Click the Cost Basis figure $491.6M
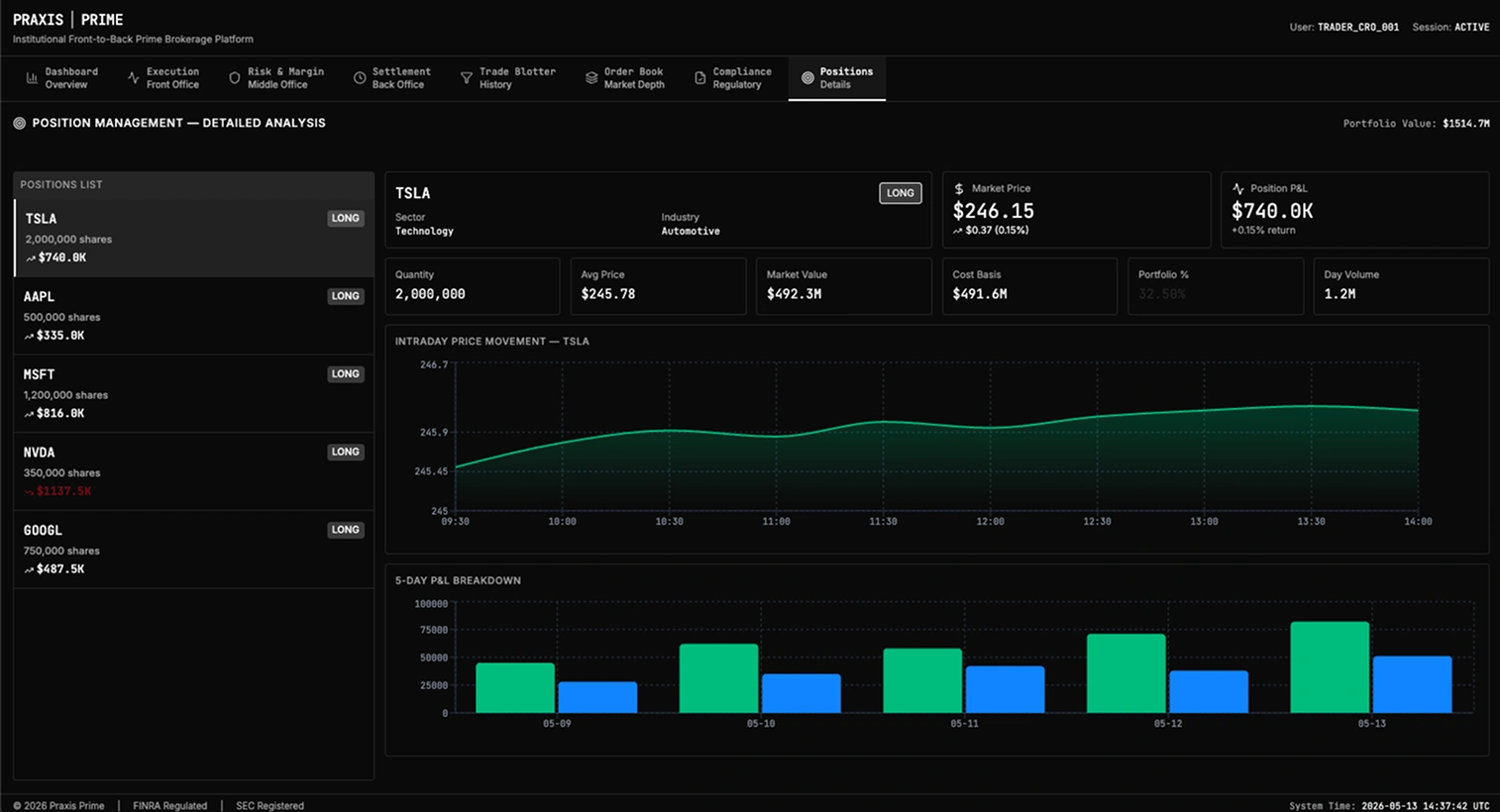 pos(980,294)
